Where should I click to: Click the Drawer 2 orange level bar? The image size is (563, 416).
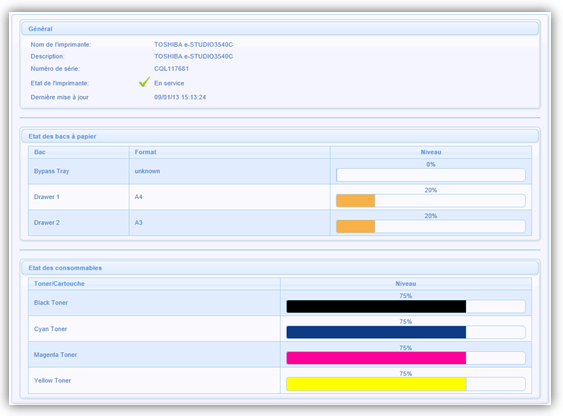(x=355, y=226)
